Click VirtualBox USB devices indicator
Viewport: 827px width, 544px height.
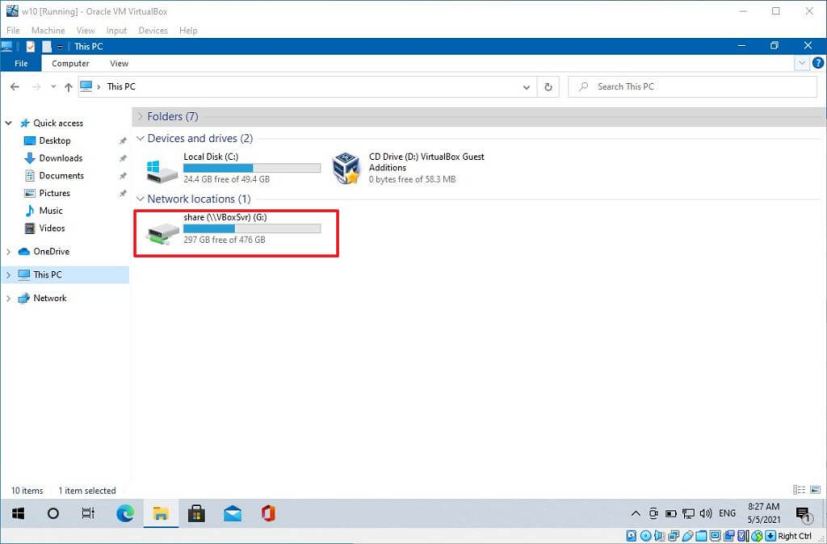(x=688, y=536)
